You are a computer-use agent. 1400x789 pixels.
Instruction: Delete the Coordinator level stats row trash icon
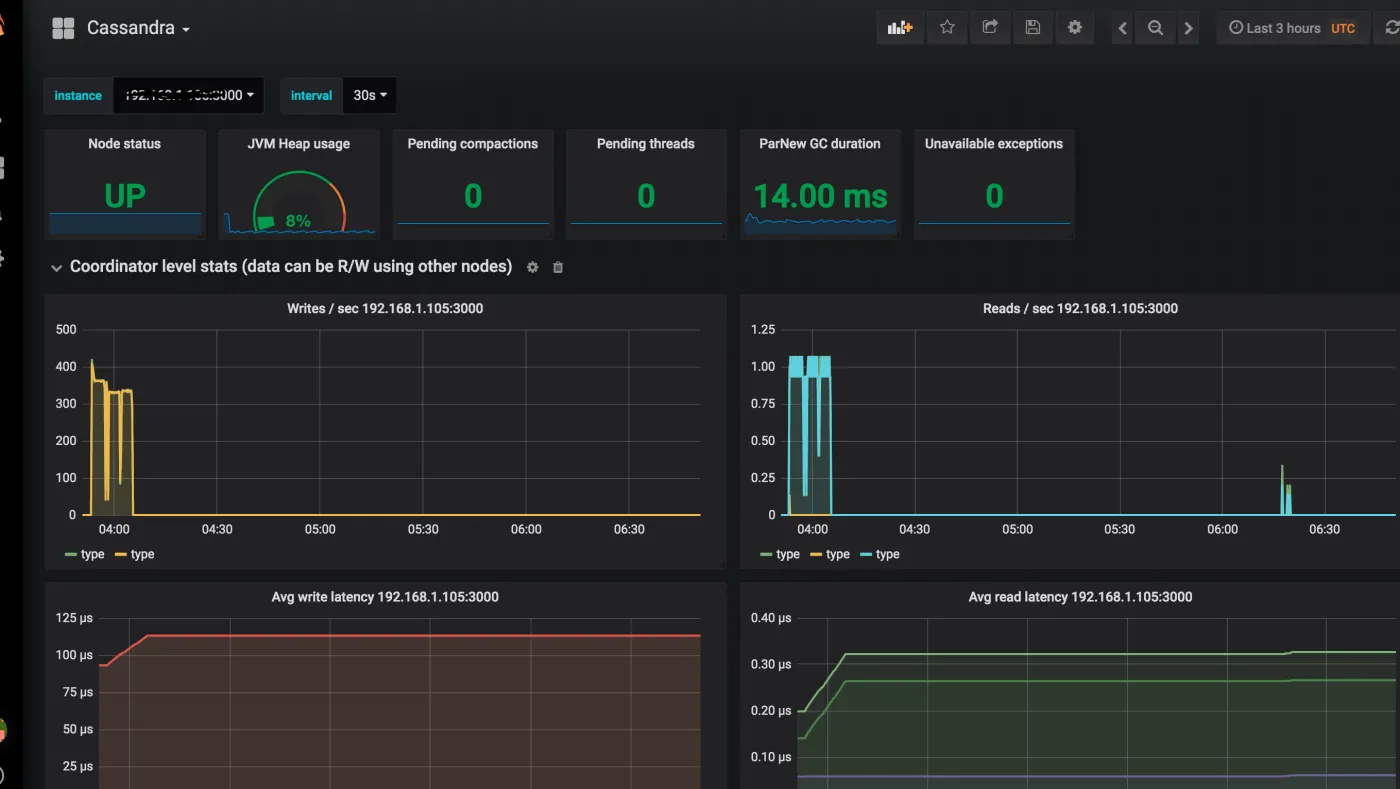pos(558,267)
